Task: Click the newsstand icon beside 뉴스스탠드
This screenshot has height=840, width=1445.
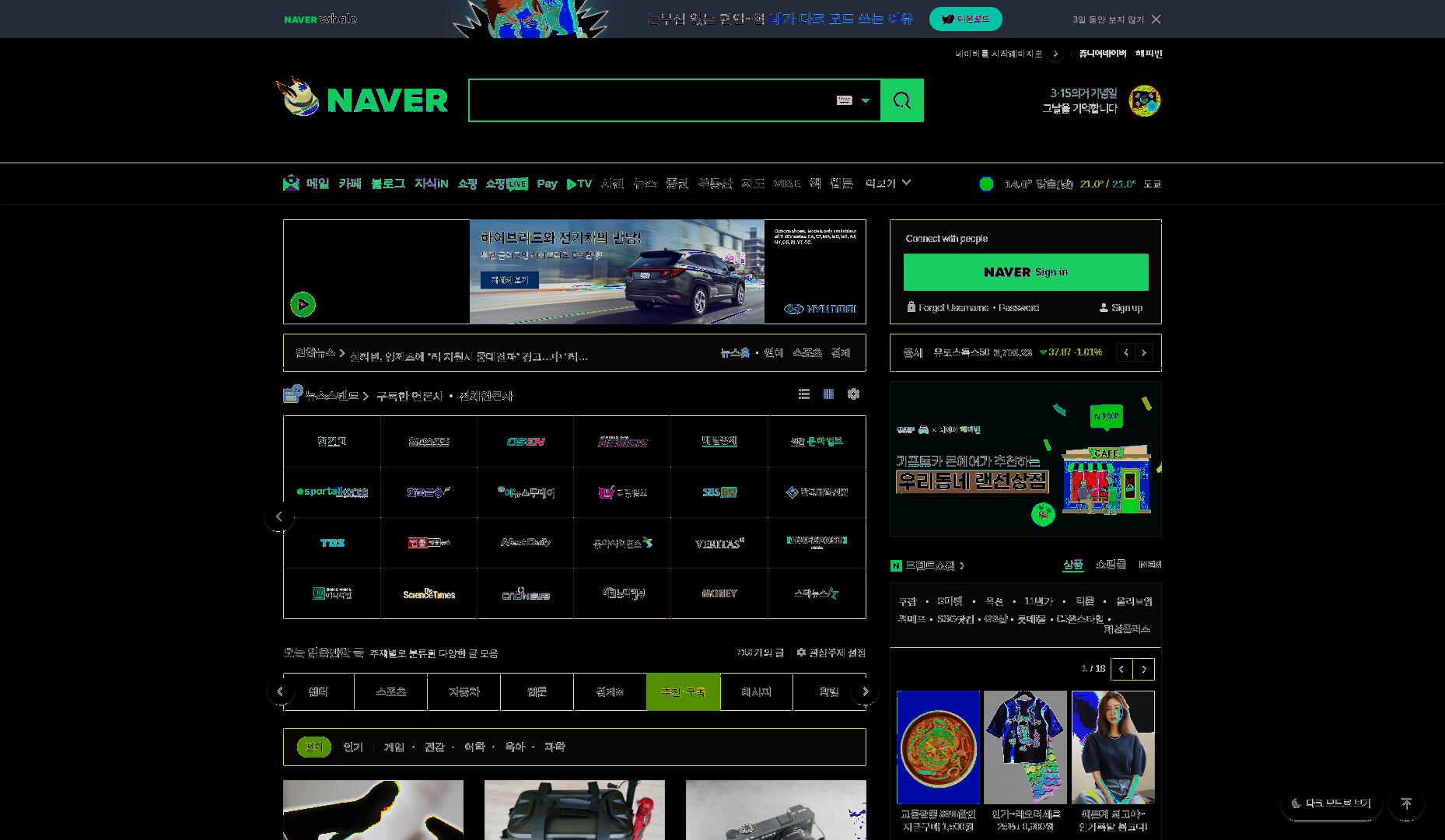Action: (x=292, y=394)
